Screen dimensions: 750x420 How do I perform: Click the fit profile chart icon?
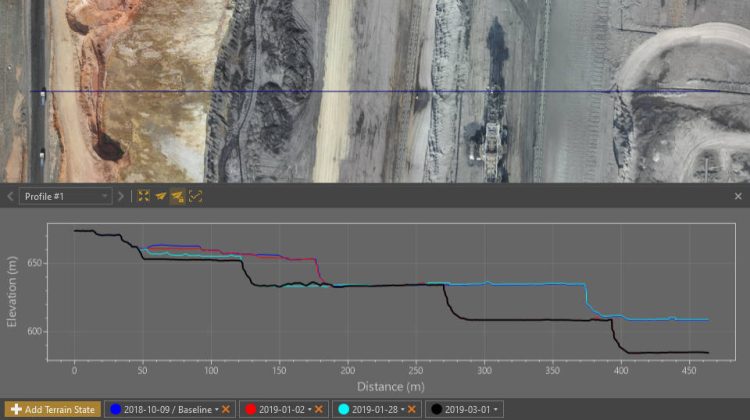pos(195,196)
